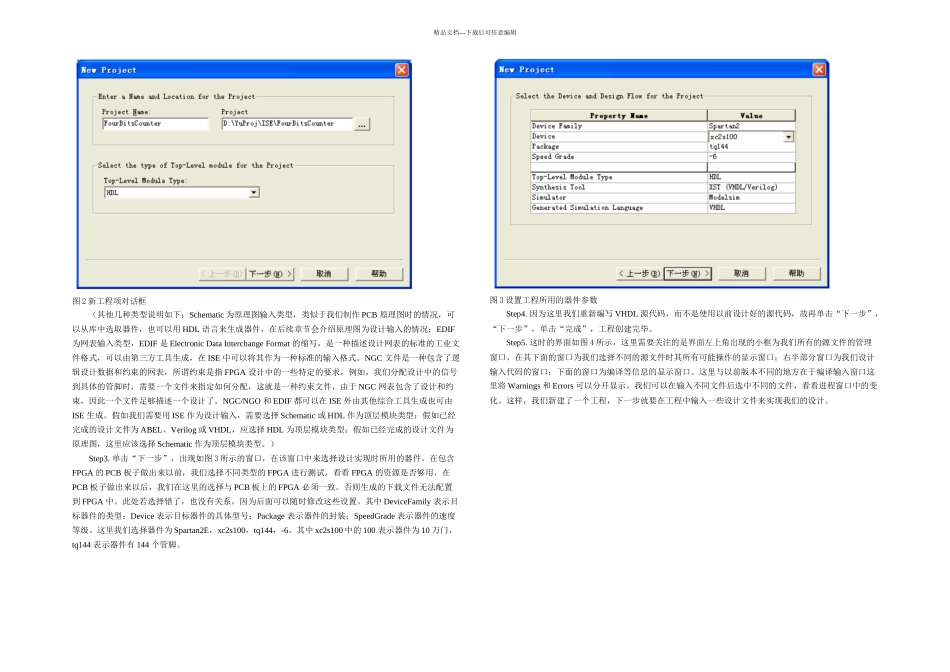Click 下一步 in the device settings dialog

click(687, 273)
